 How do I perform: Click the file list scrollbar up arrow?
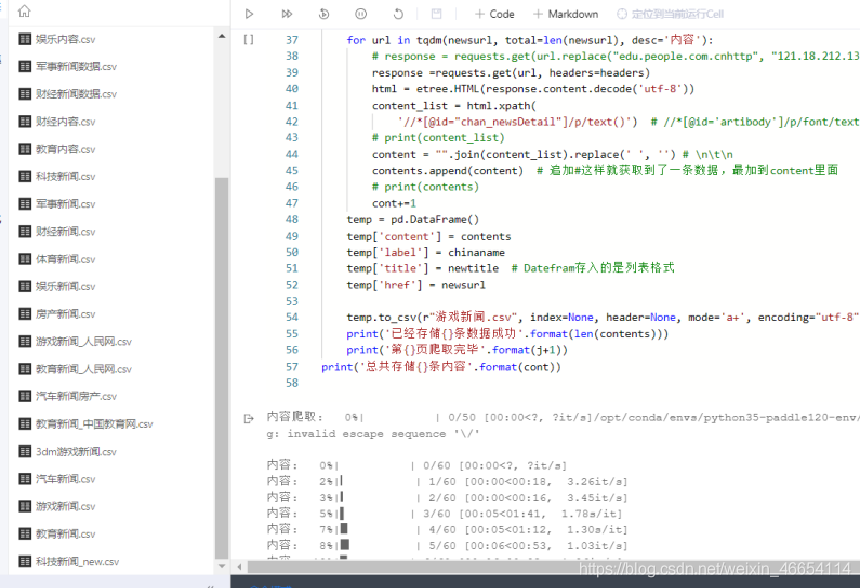[222, 36]
